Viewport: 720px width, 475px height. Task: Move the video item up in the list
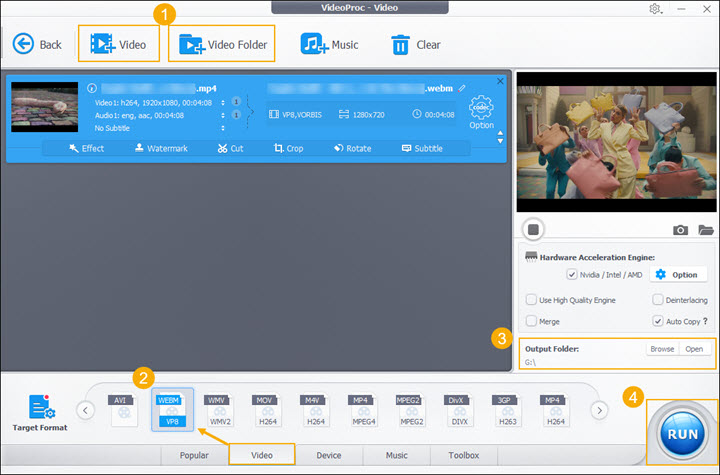[x=501, y=133]
